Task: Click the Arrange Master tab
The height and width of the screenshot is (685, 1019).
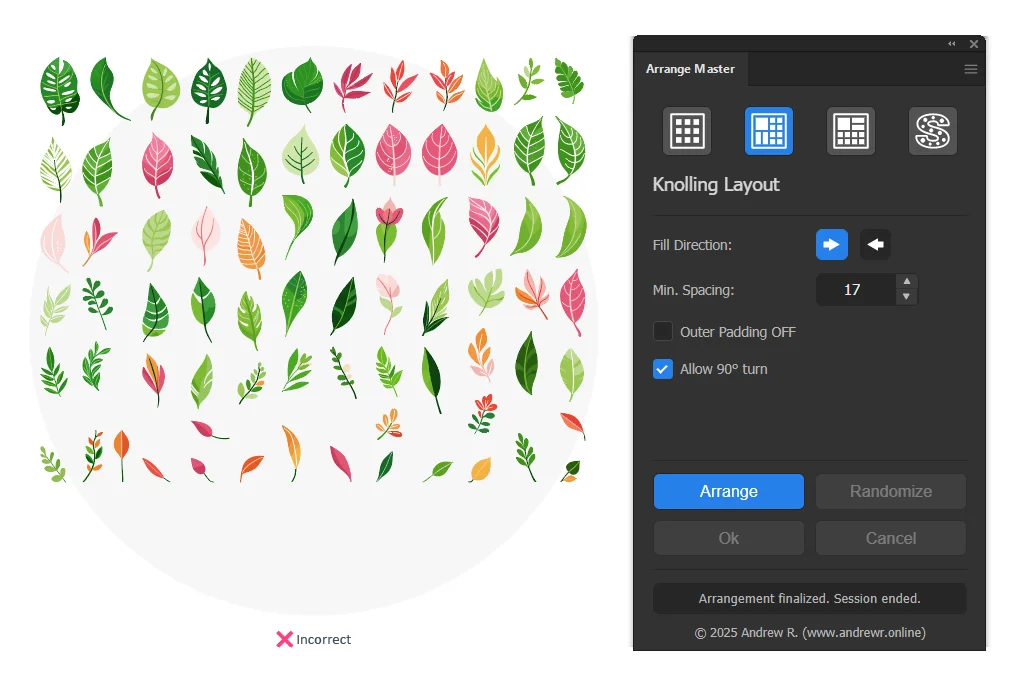Action: click(691, 69)
